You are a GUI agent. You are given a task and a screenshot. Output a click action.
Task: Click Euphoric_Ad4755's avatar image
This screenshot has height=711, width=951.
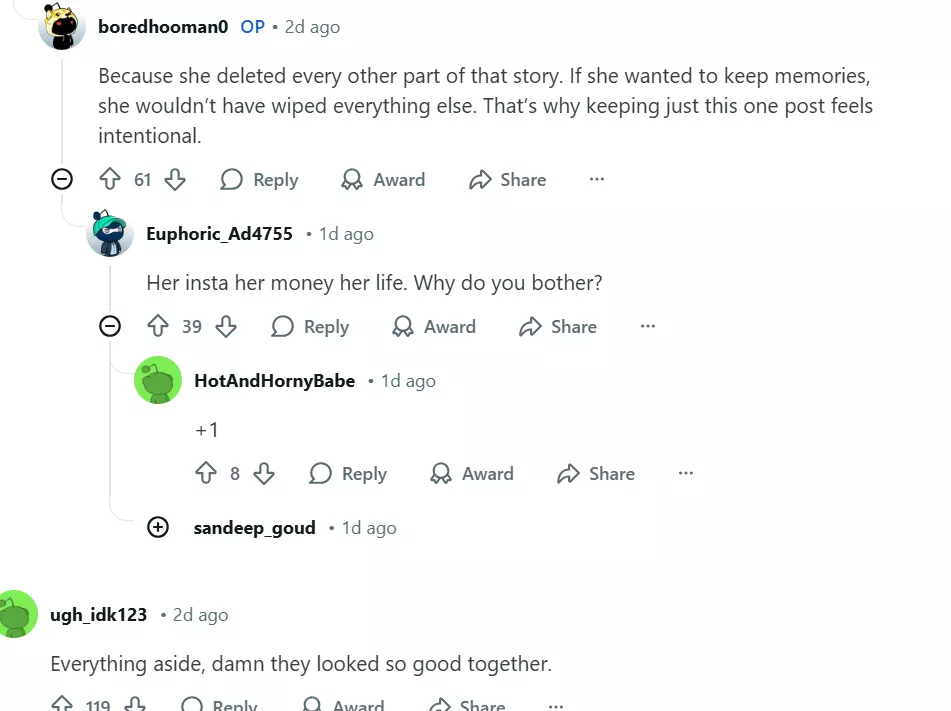coord(110,233)
